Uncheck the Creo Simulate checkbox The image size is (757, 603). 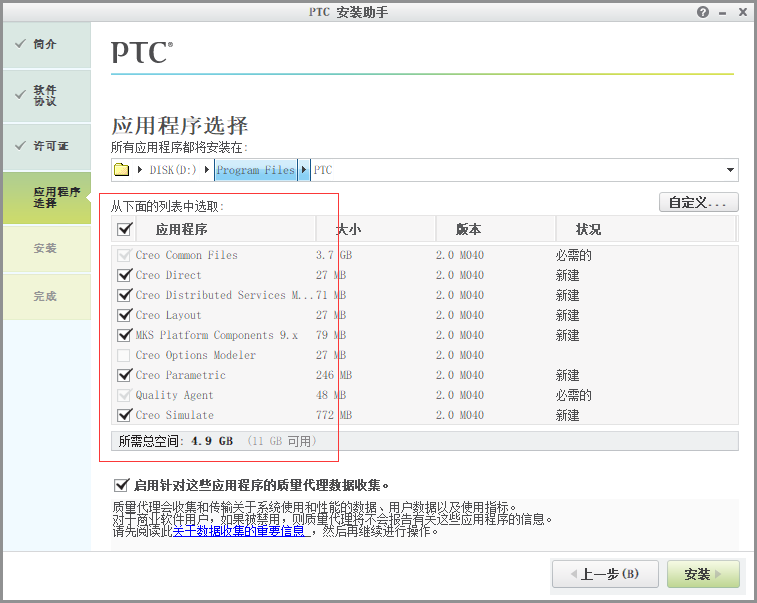tap(125, 415)
